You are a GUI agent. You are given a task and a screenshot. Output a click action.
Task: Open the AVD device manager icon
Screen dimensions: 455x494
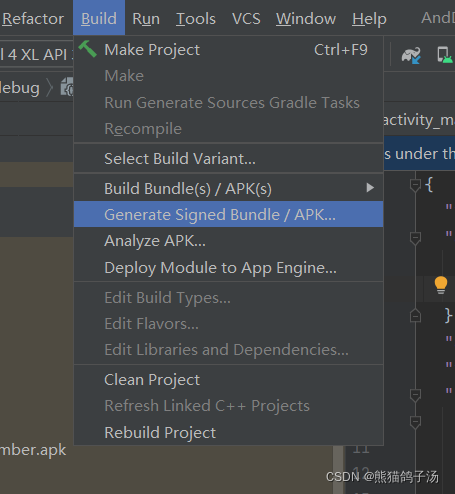445,55
